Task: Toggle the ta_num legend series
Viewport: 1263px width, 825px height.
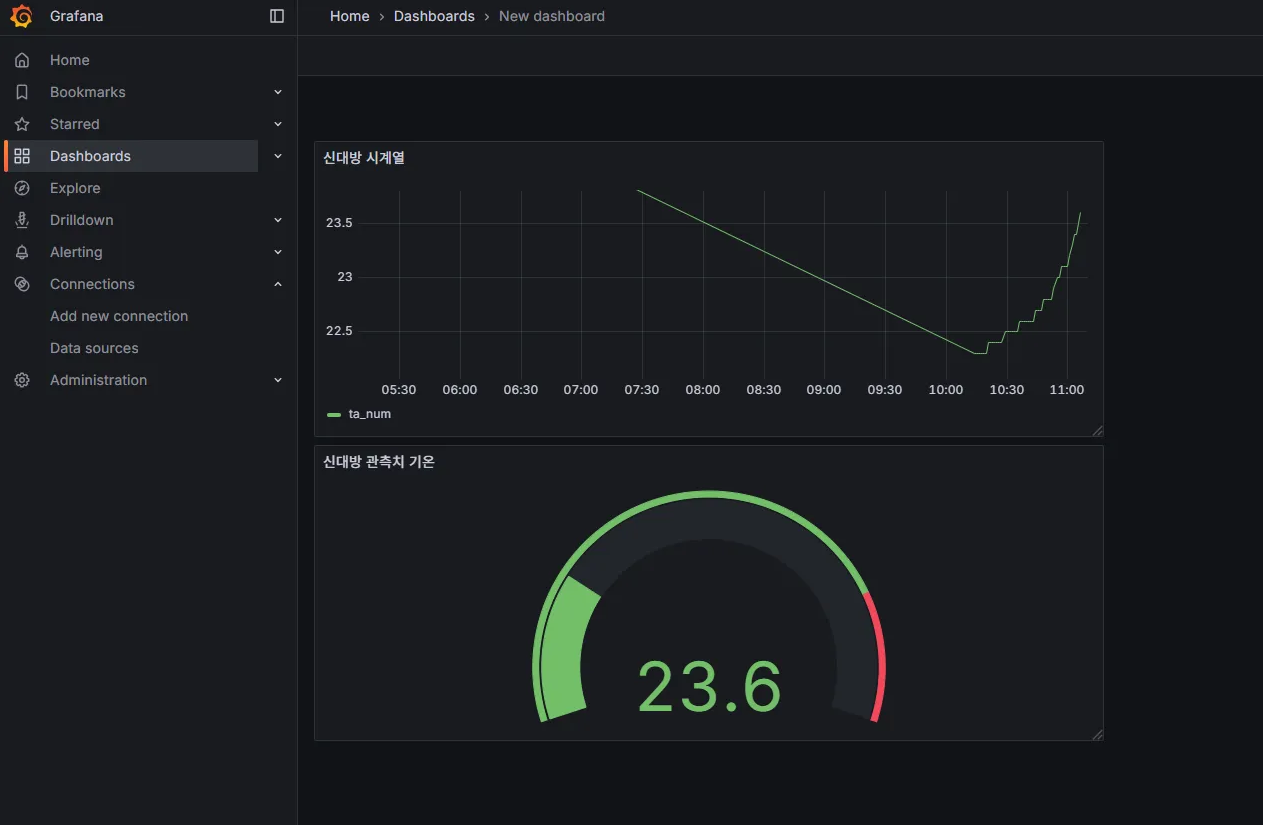Action: click(369, 413)
